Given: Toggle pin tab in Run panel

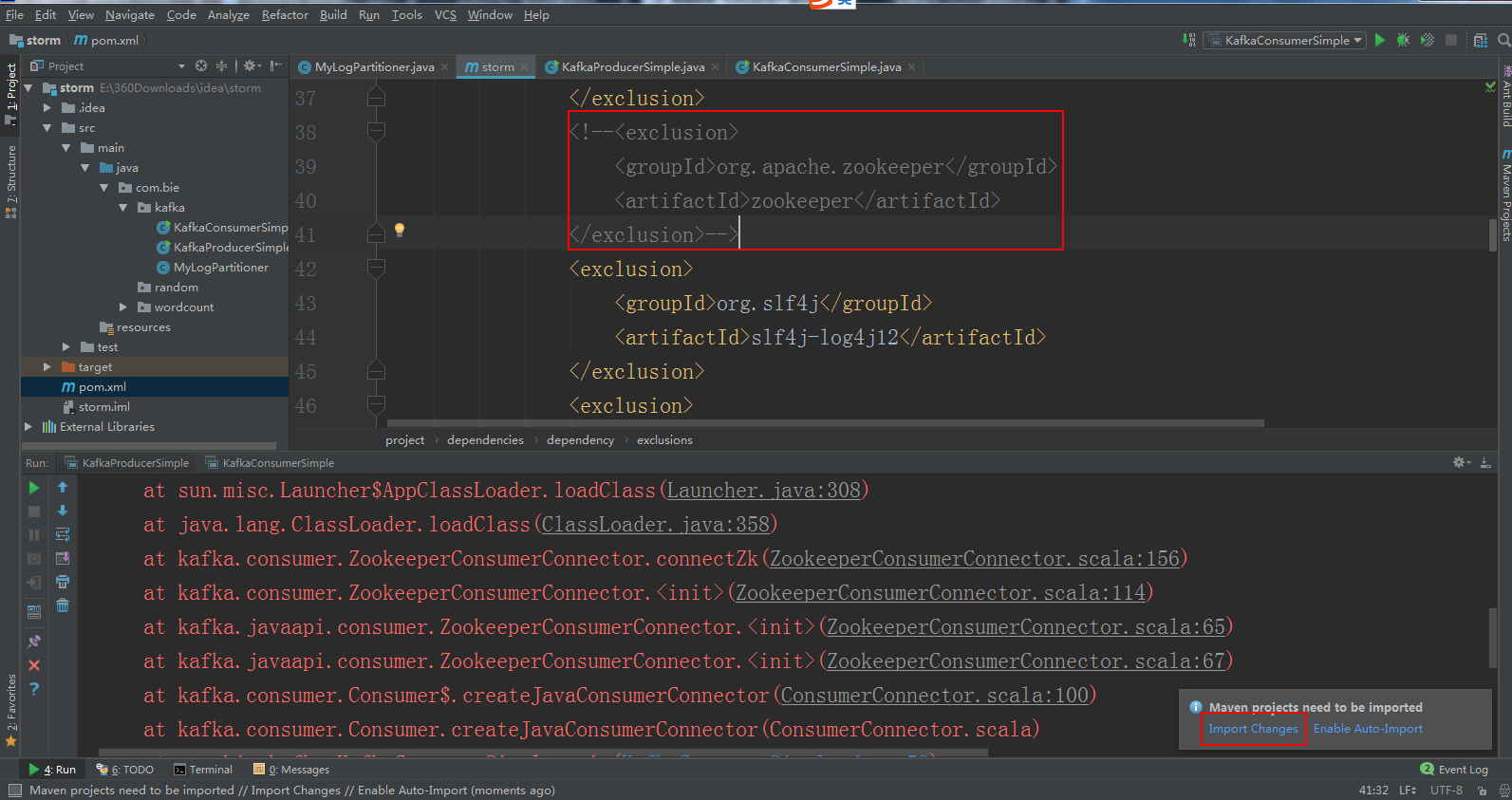Looking at the screenshot, I should click(x=34, y=642).
